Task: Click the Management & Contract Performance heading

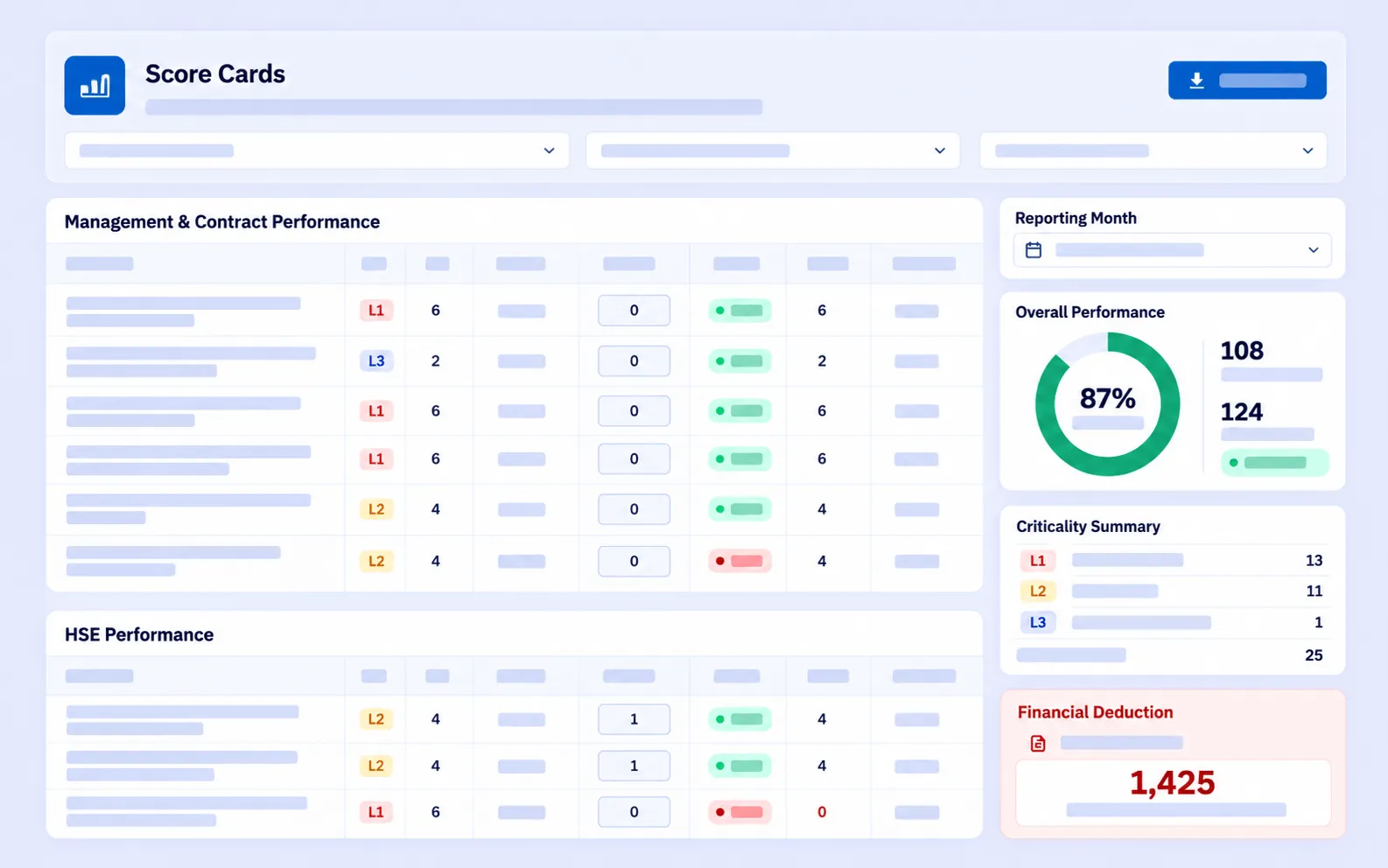Action: (222, 222)
